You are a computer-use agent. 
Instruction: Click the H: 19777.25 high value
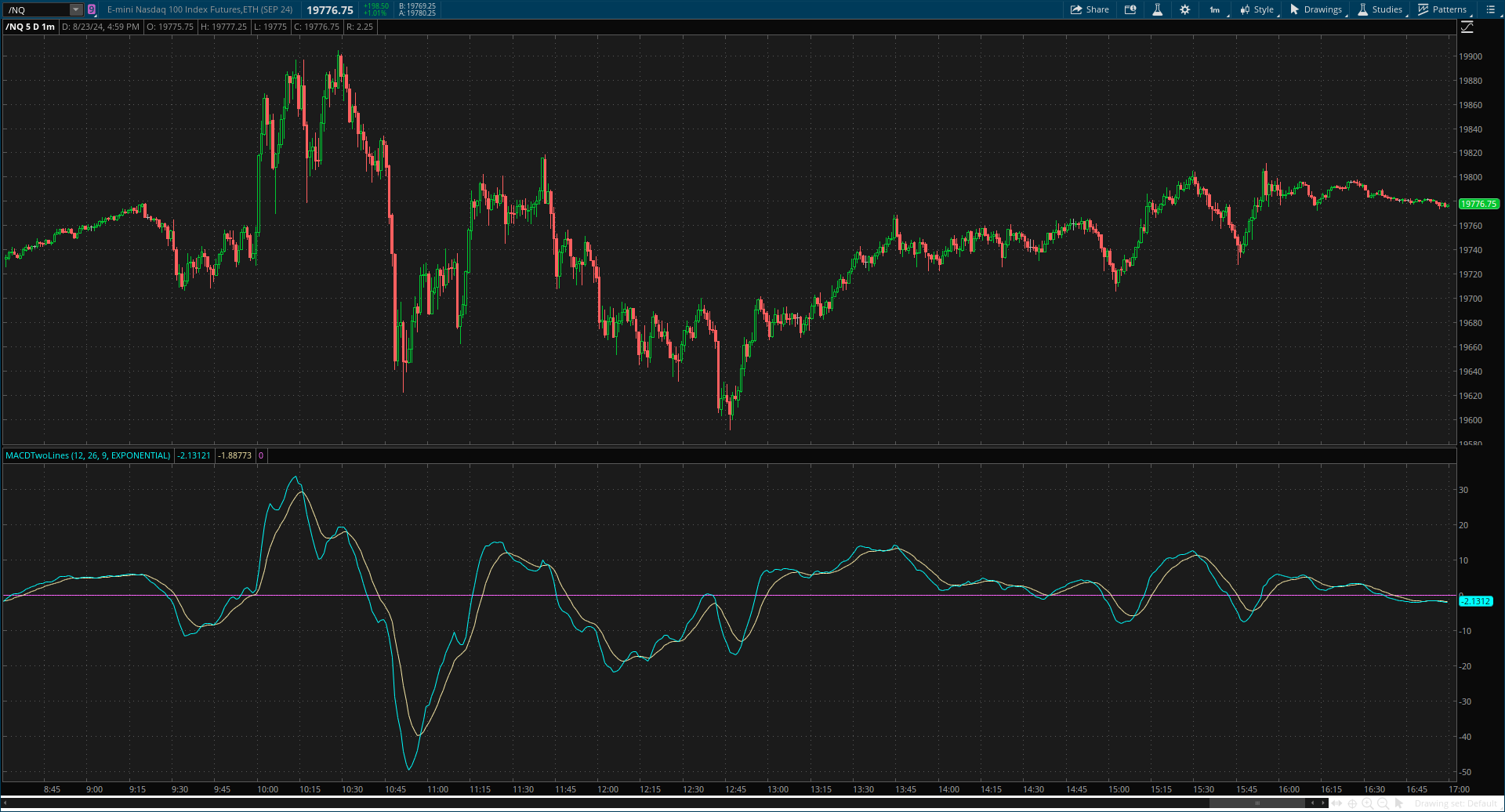click(223, 27)
